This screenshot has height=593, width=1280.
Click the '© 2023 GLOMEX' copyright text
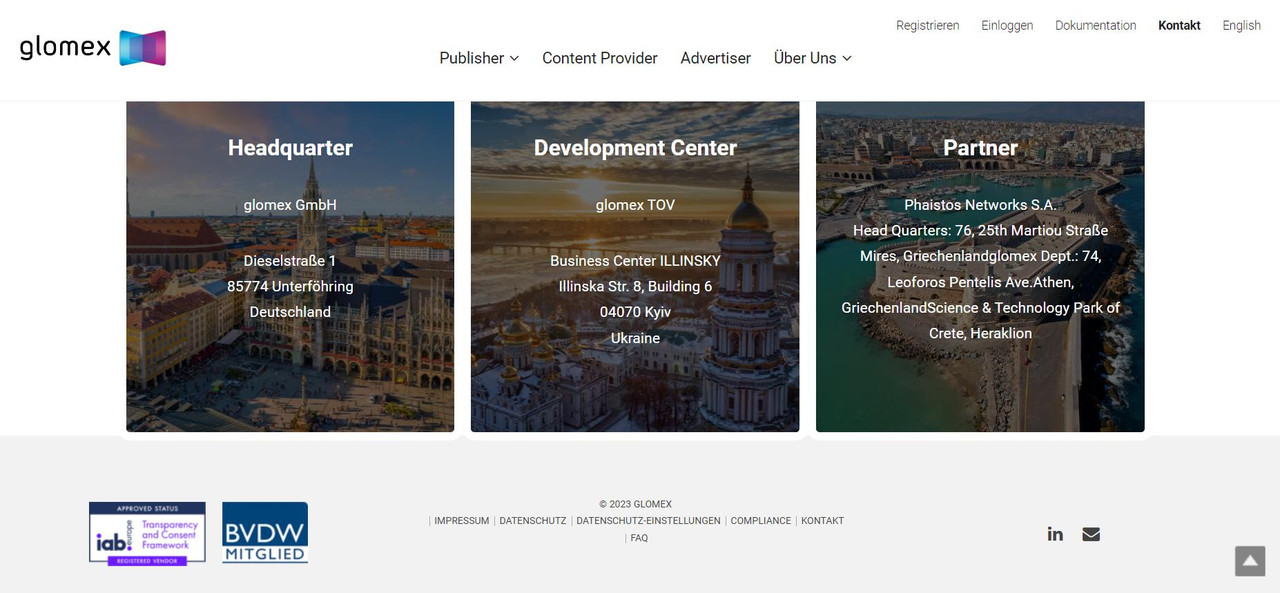click(x=636, y=504)
